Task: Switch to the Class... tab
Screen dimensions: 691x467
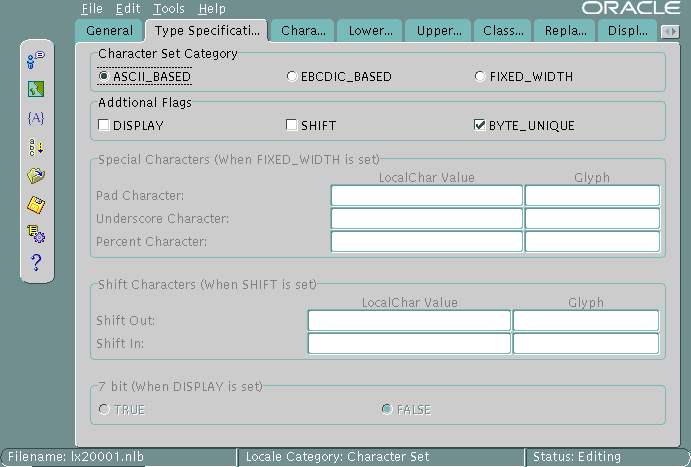Action: point(502,31)
